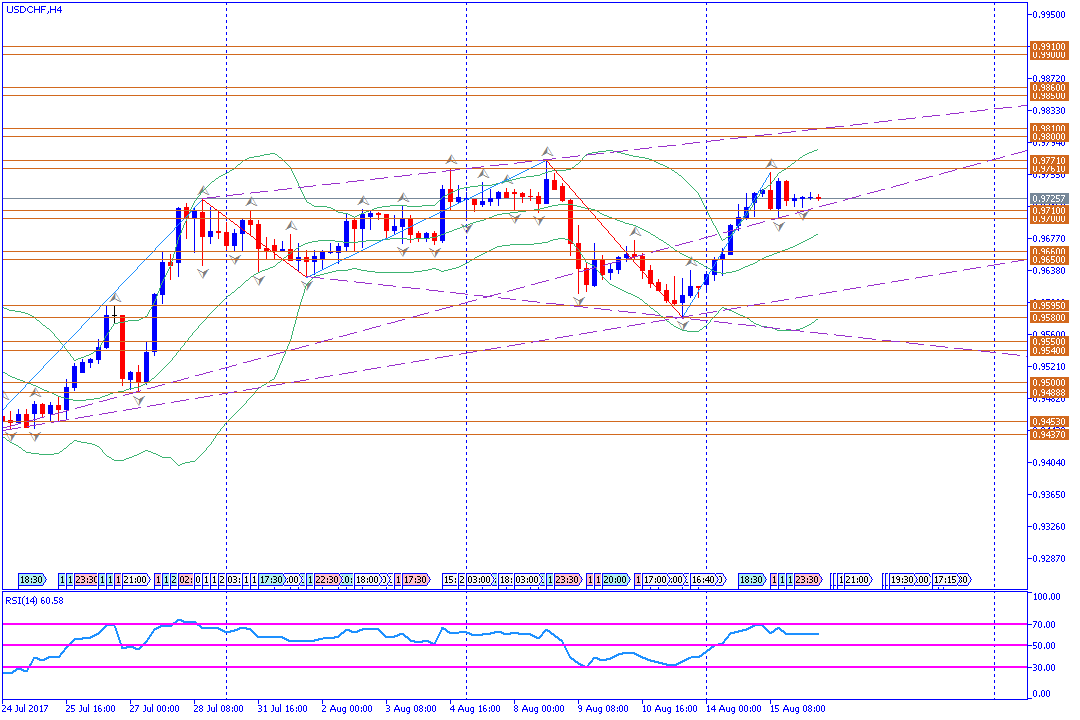The width and height of the screenshot is (1080, 720).
Task: Select the 0.97100 price level tag
Action: pyautogui.click(x=1048, y=210)
